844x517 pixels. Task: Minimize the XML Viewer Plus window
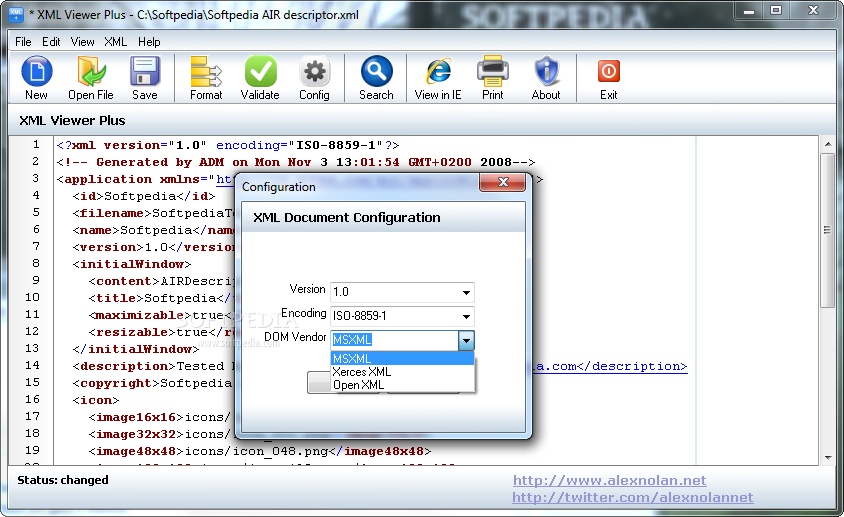coord(749,11)
